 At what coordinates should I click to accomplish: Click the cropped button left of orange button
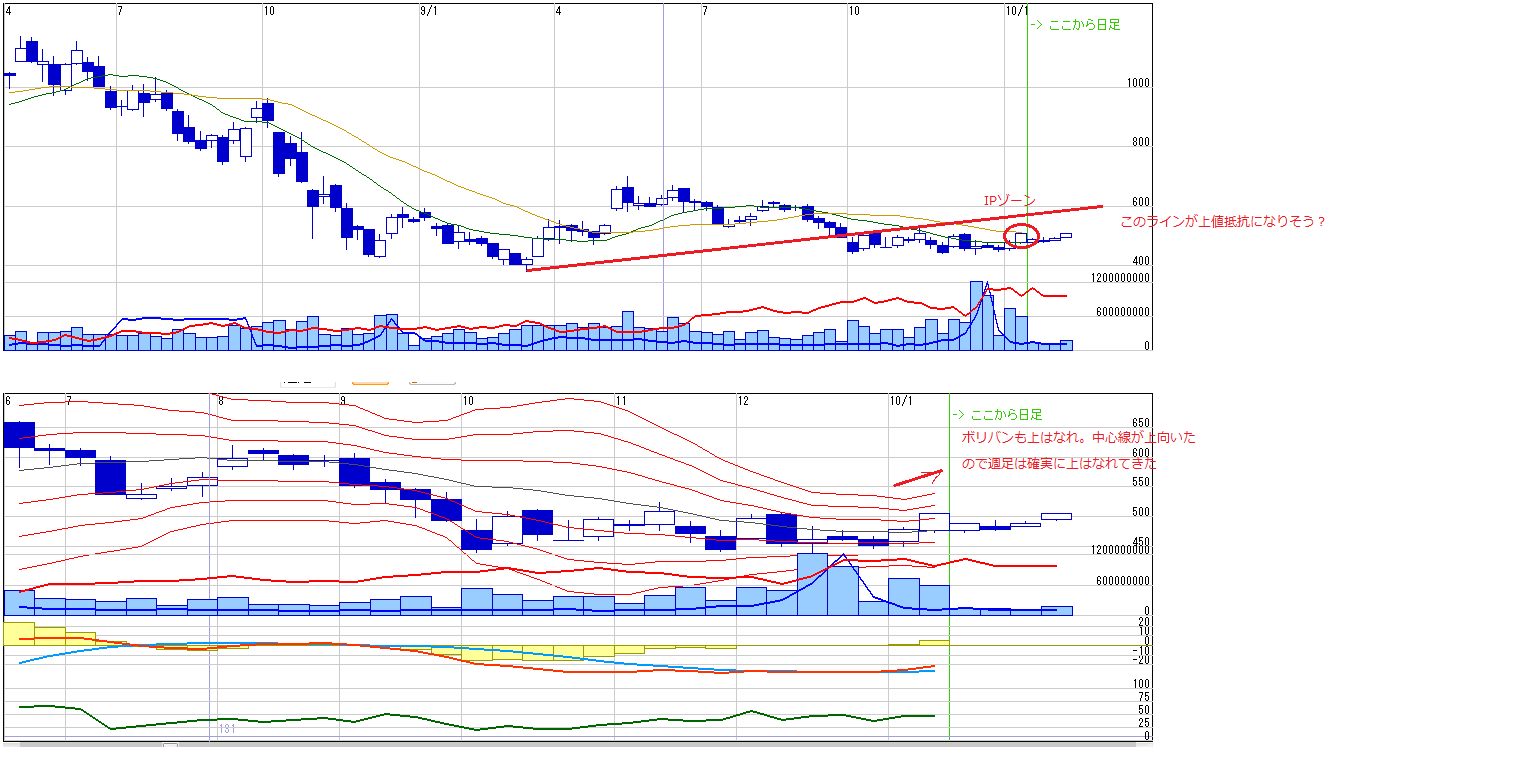(307, 381)
